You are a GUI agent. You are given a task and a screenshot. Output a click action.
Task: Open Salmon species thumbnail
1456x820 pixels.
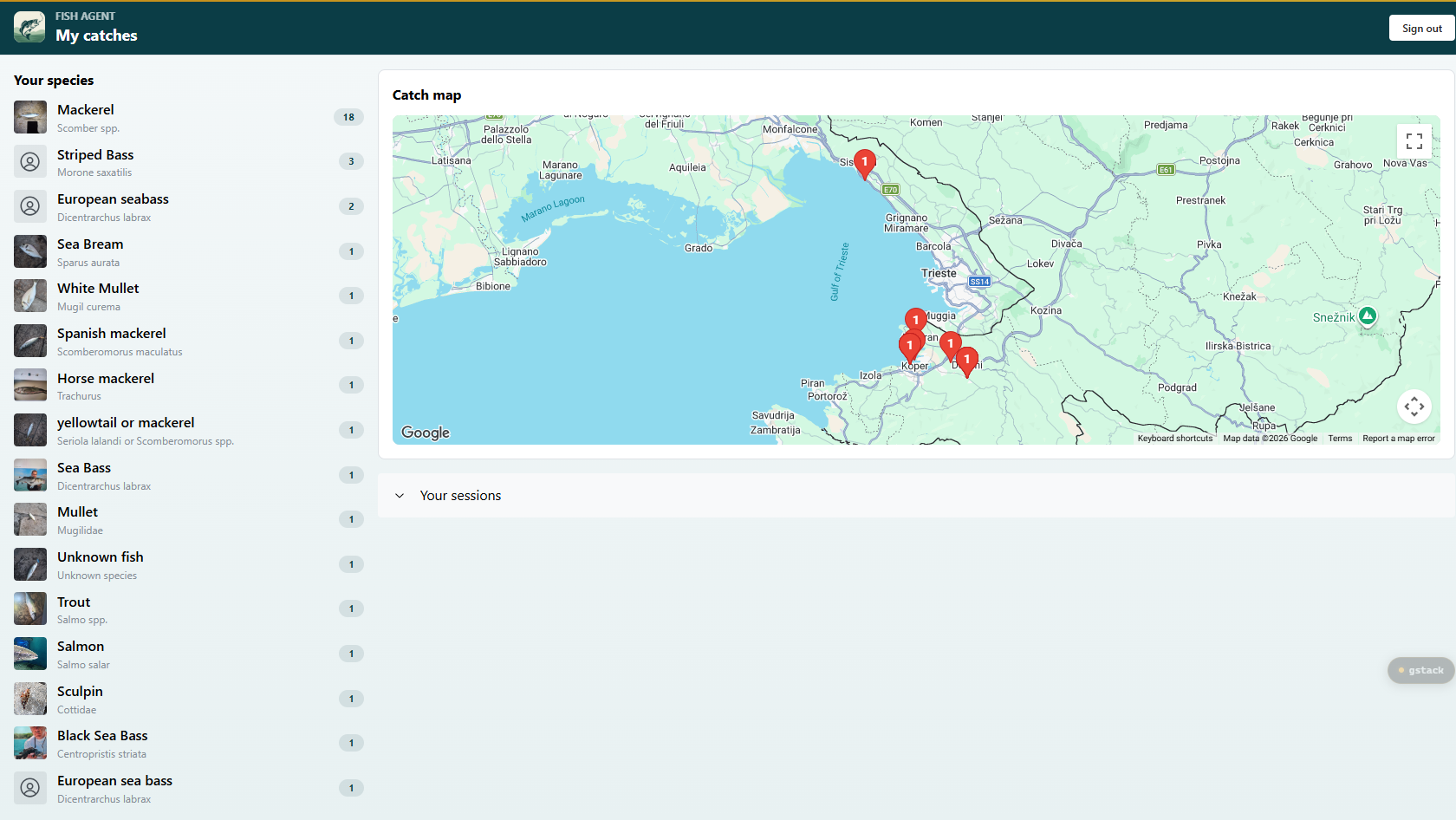[30, 654]
